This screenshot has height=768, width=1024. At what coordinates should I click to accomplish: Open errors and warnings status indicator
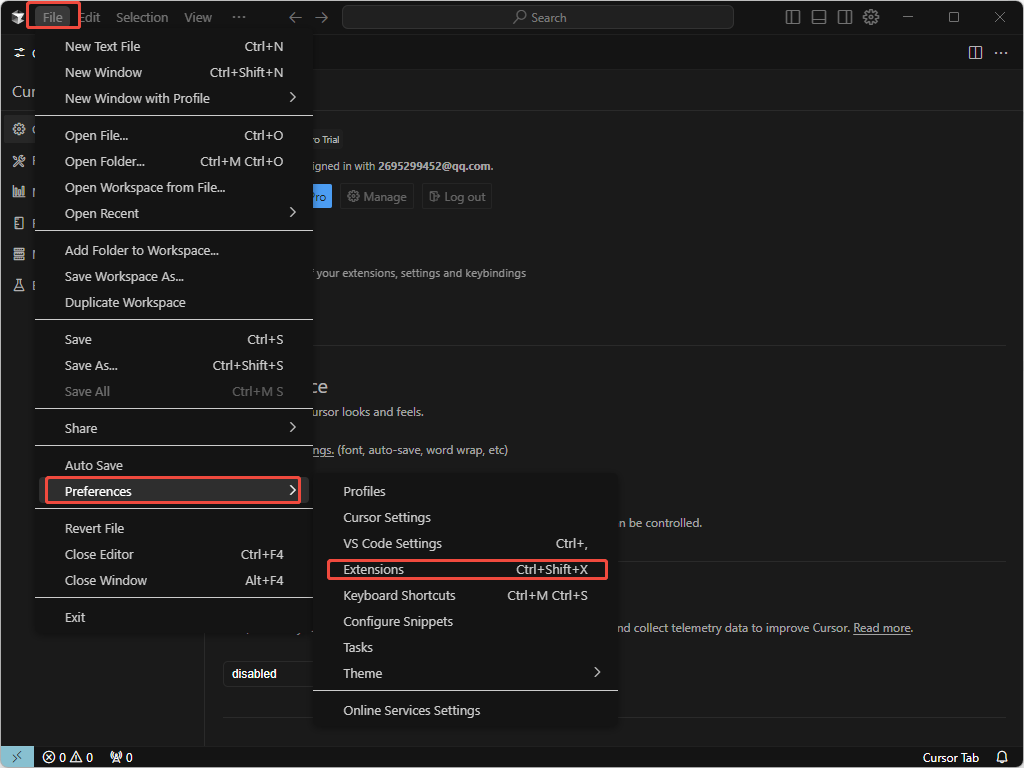pyautogui.click(x=68, y=757)
